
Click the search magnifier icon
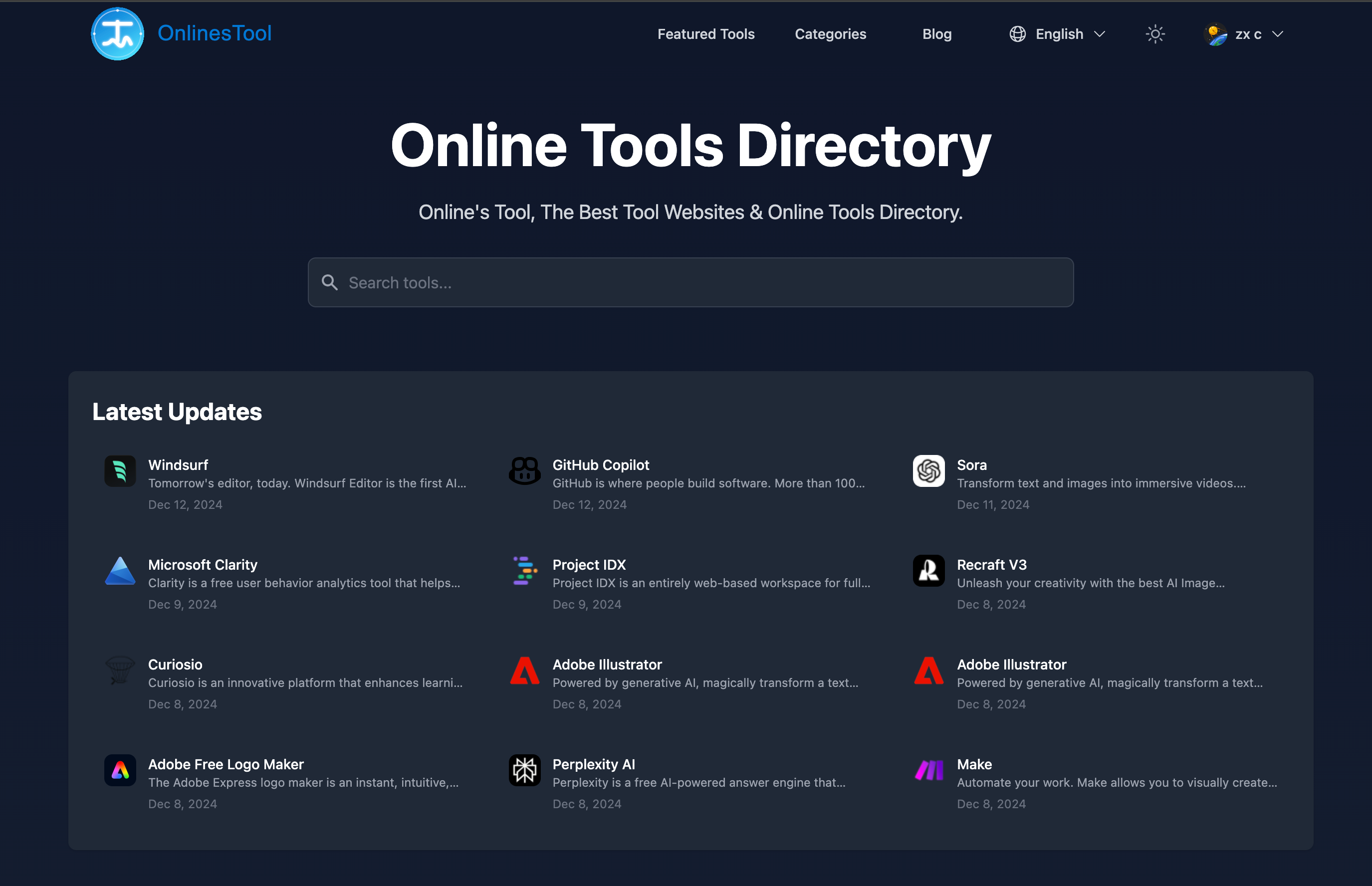tap(330, 282)
